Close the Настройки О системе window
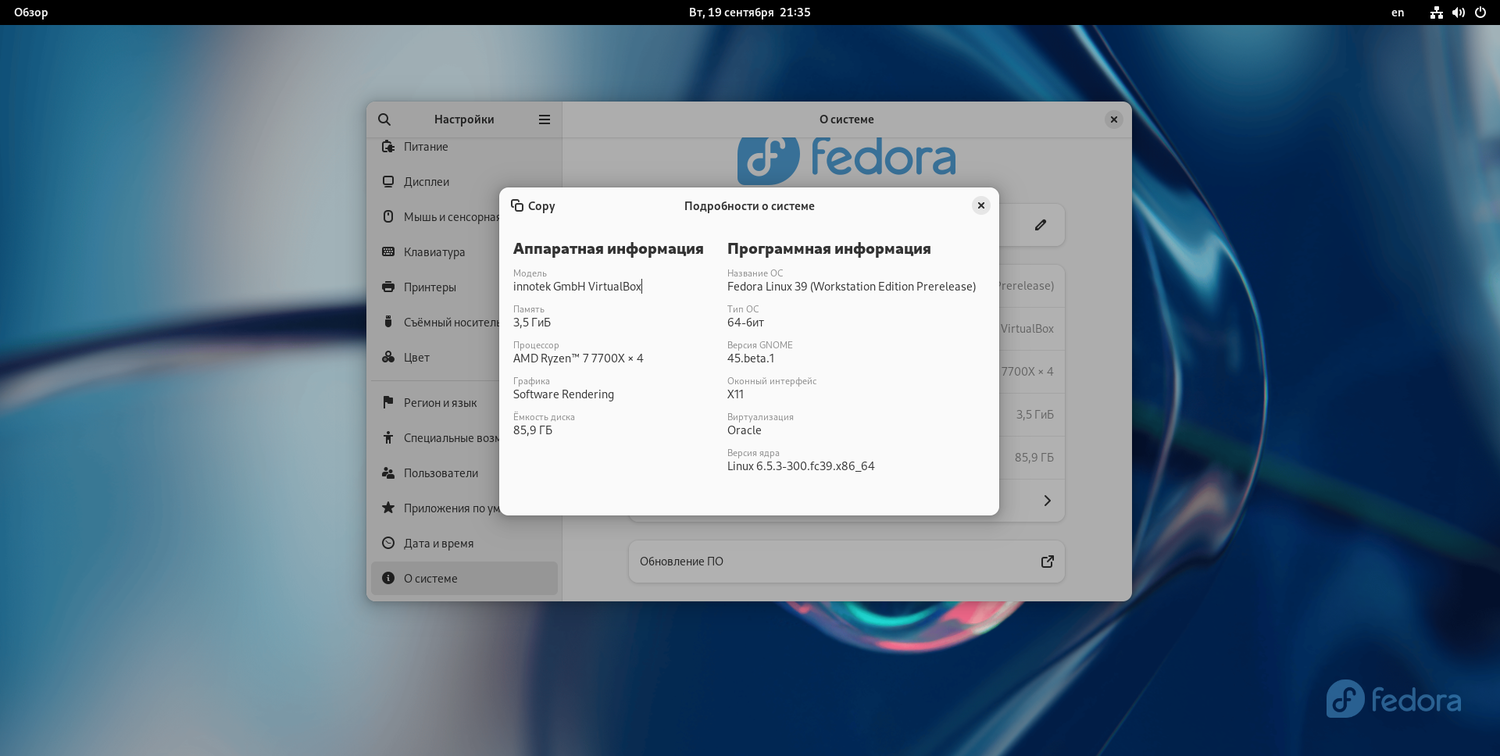The width and height of the screenshot is (1500, 756). pyautogui.click(x=1113, y=119)
